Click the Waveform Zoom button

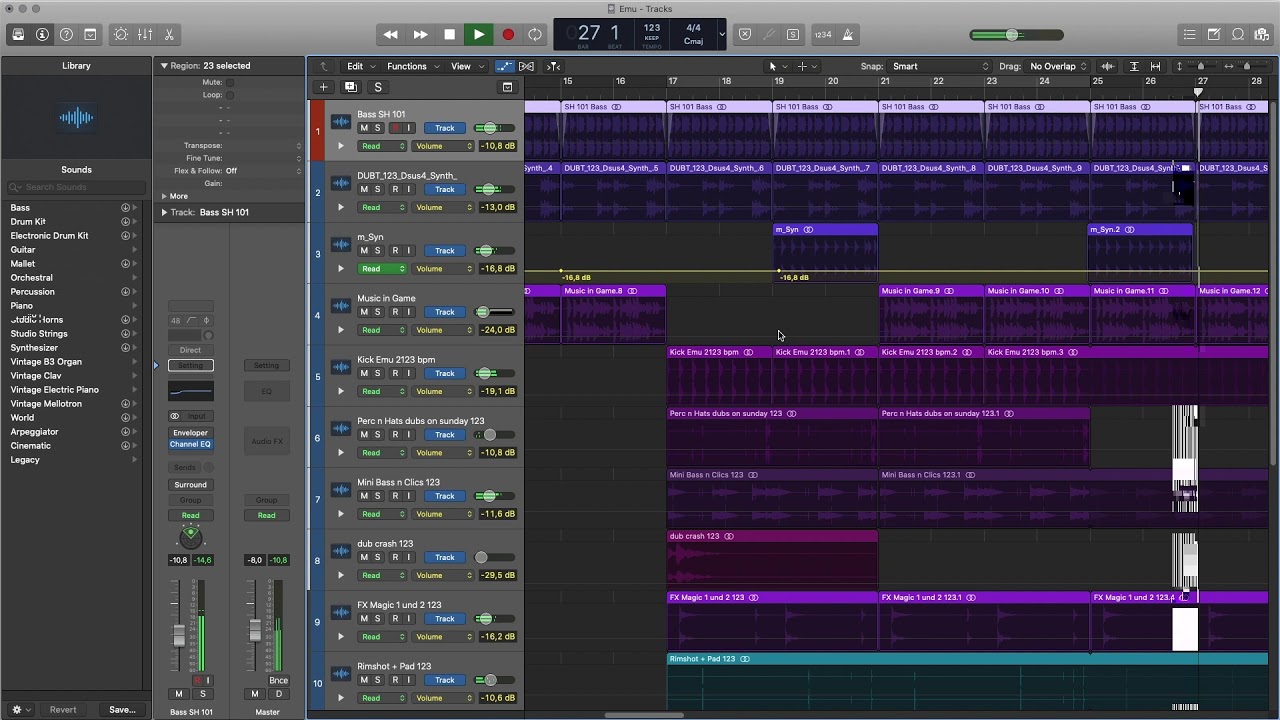click(1107, 66)
